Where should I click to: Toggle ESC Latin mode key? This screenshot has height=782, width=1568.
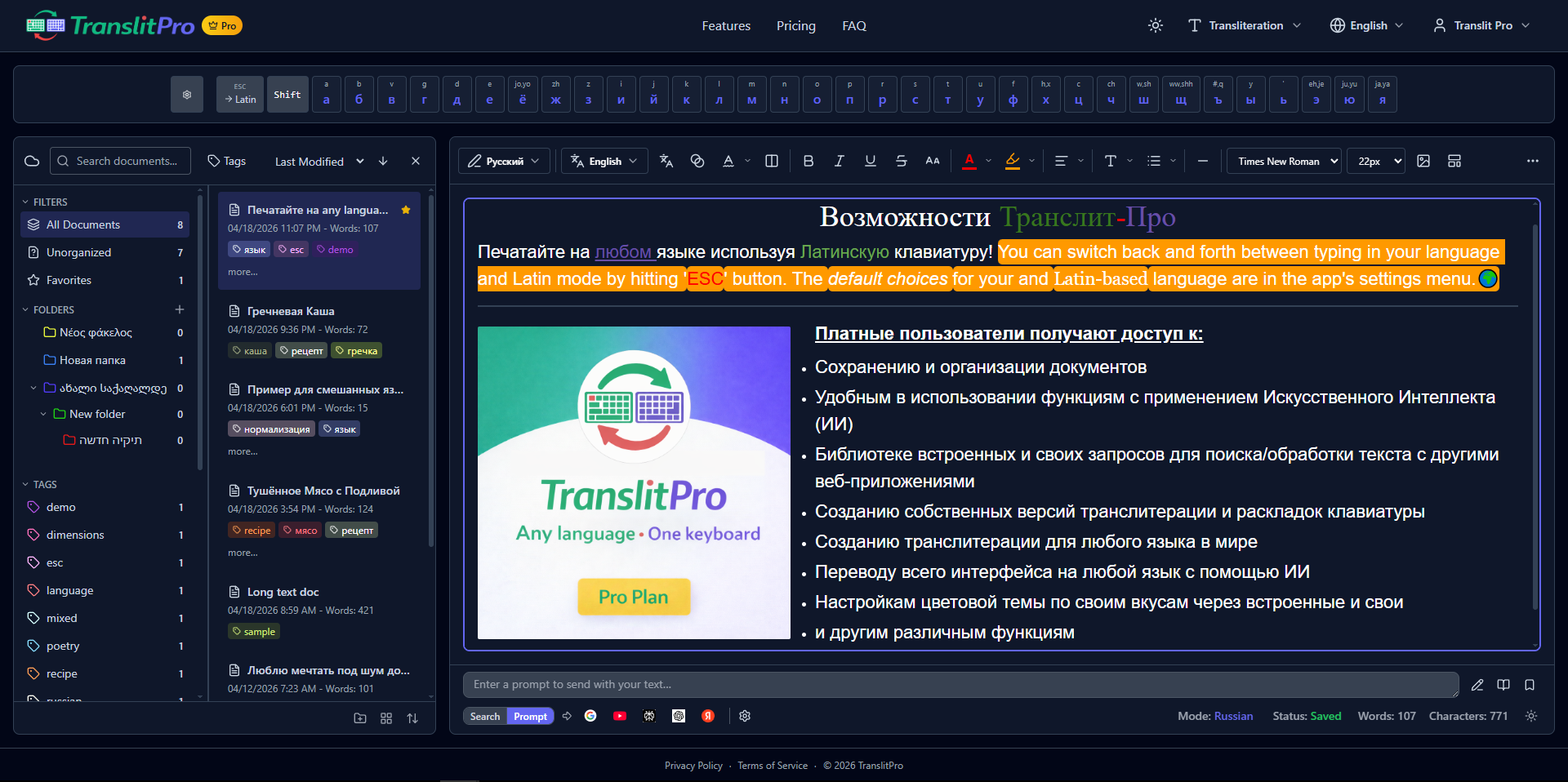pyautogui.click(x=240, y=95)
